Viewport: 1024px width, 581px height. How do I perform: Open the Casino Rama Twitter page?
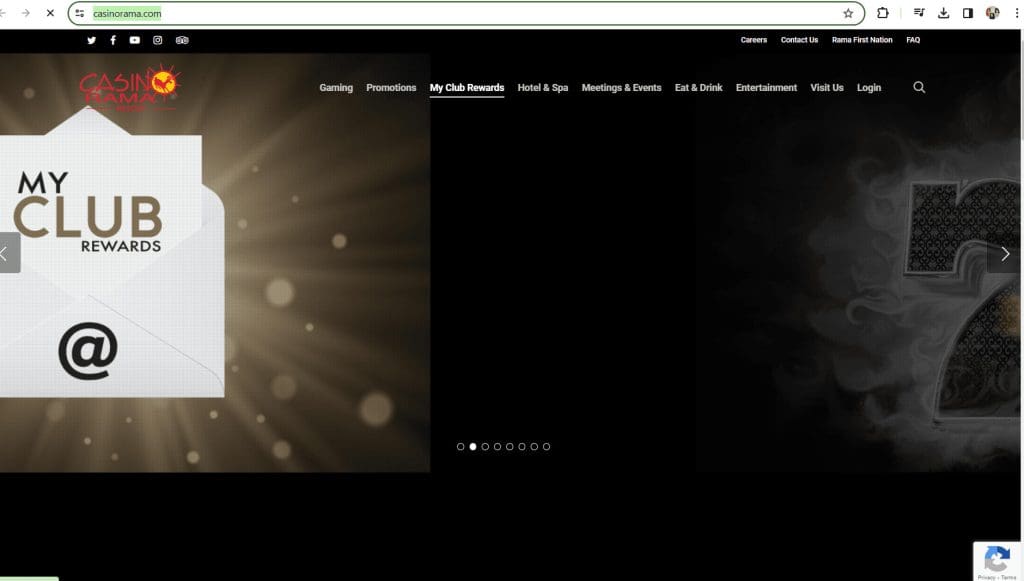click(91, 40)
